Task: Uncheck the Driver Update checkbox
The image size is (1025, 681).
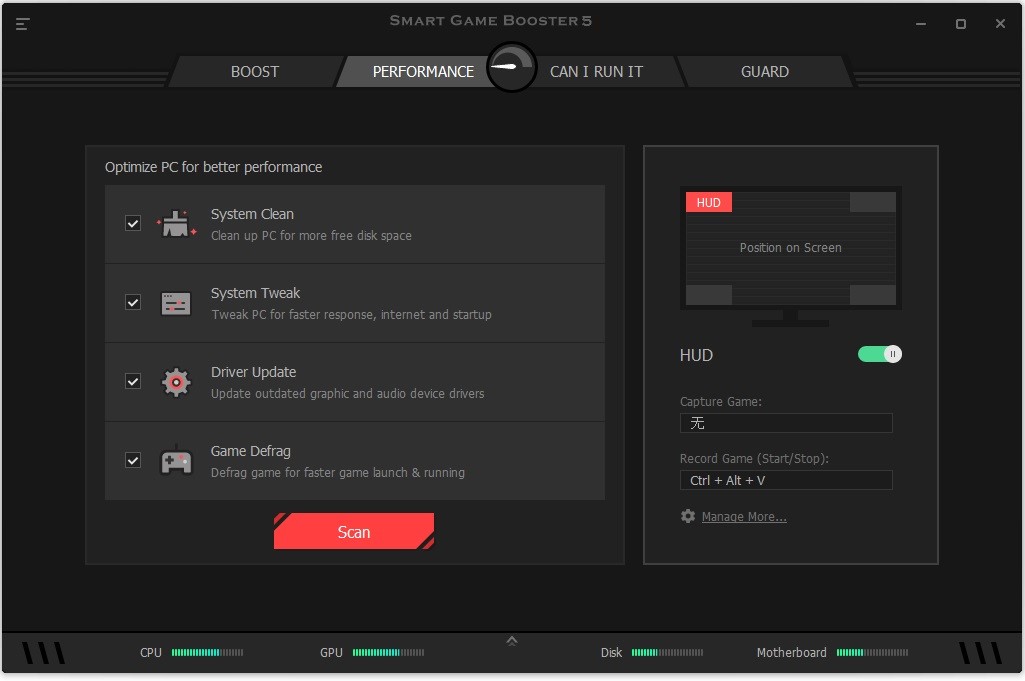Action: point(133,381)
